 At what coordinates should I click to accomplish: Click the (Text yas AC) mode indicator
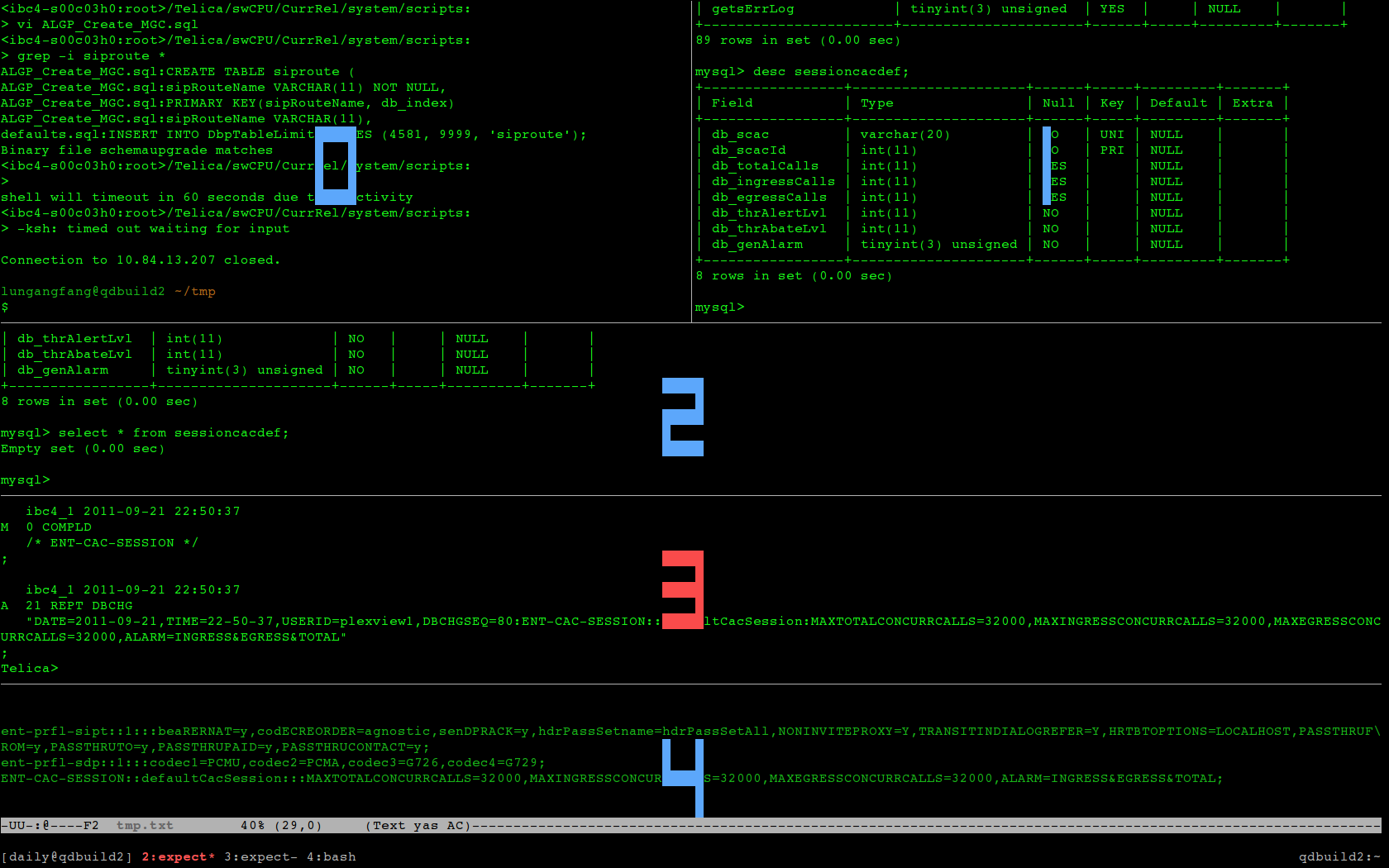[x=418, y=826]
